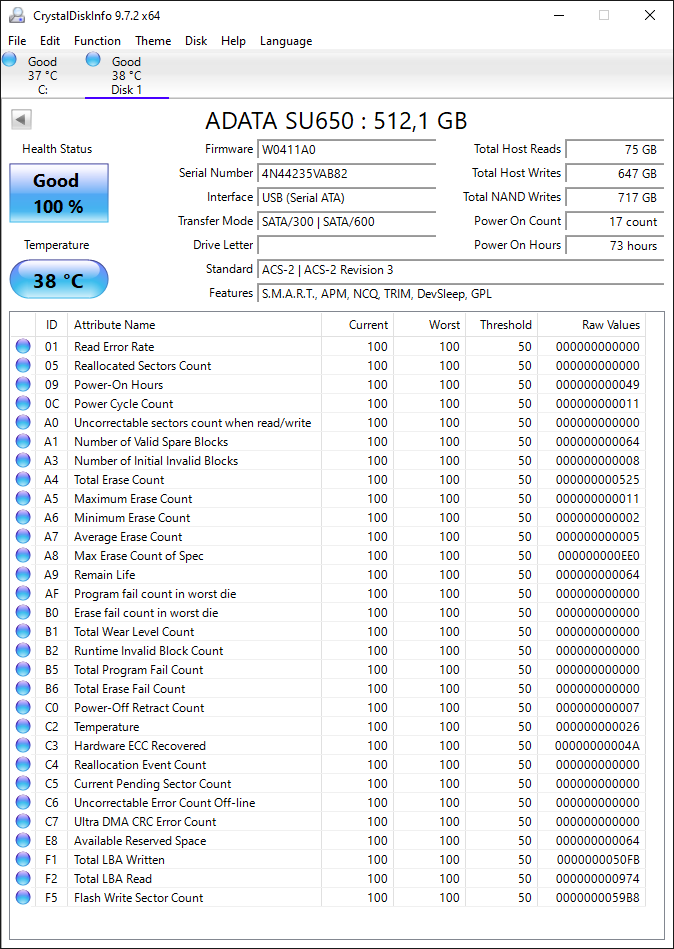Click the status icon beside Remain Life
674x949 pixels.
pos(23,575)
